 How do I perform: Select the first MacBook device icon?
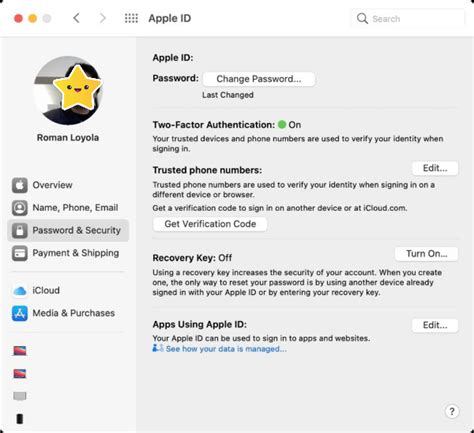pos(20,351)
